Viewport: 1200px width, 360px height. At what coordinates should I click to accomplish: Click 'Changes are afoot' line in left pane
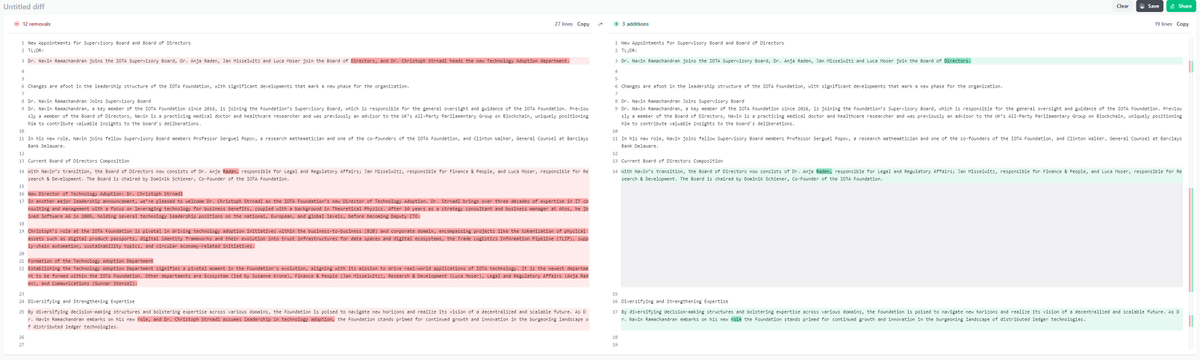(218, 87)
